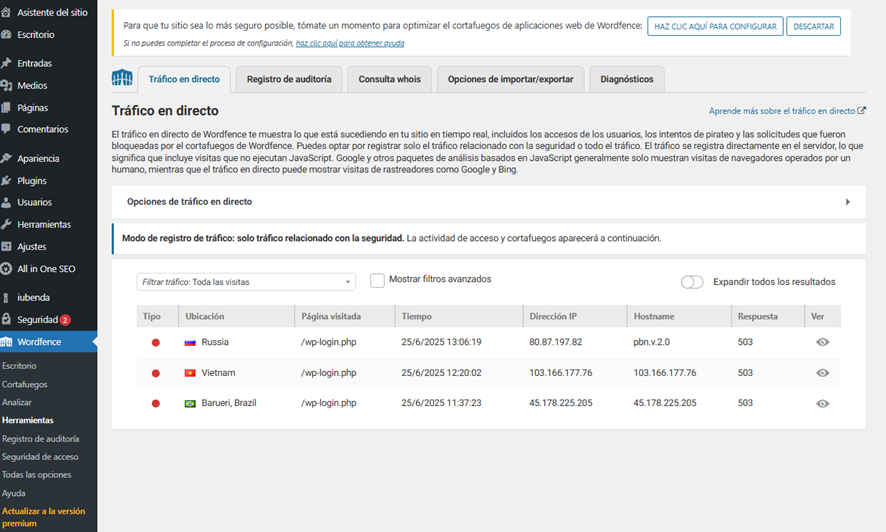Click IP address 80.87.197.82
This screenshot has height=532, width=886.
click(555, 342)
